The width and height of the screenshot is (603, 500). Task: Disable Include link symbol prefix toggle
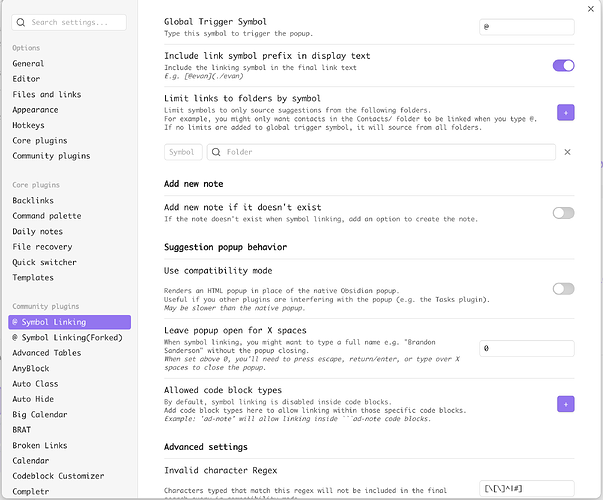(x=563, y=65)
